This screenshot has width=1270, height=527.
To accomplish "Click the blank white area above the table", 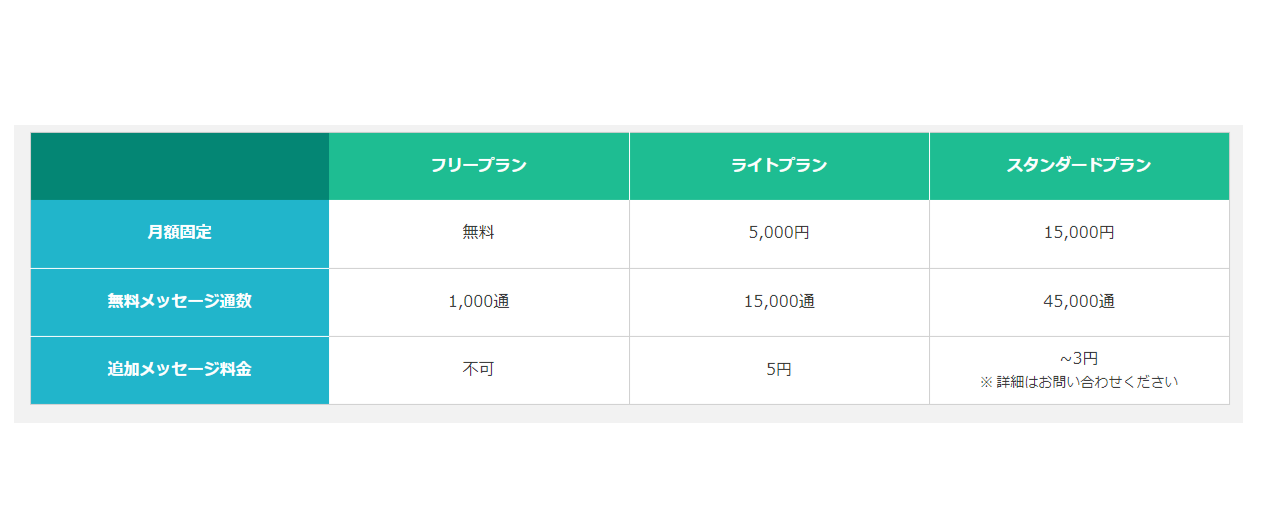I will tap(628, 60).
